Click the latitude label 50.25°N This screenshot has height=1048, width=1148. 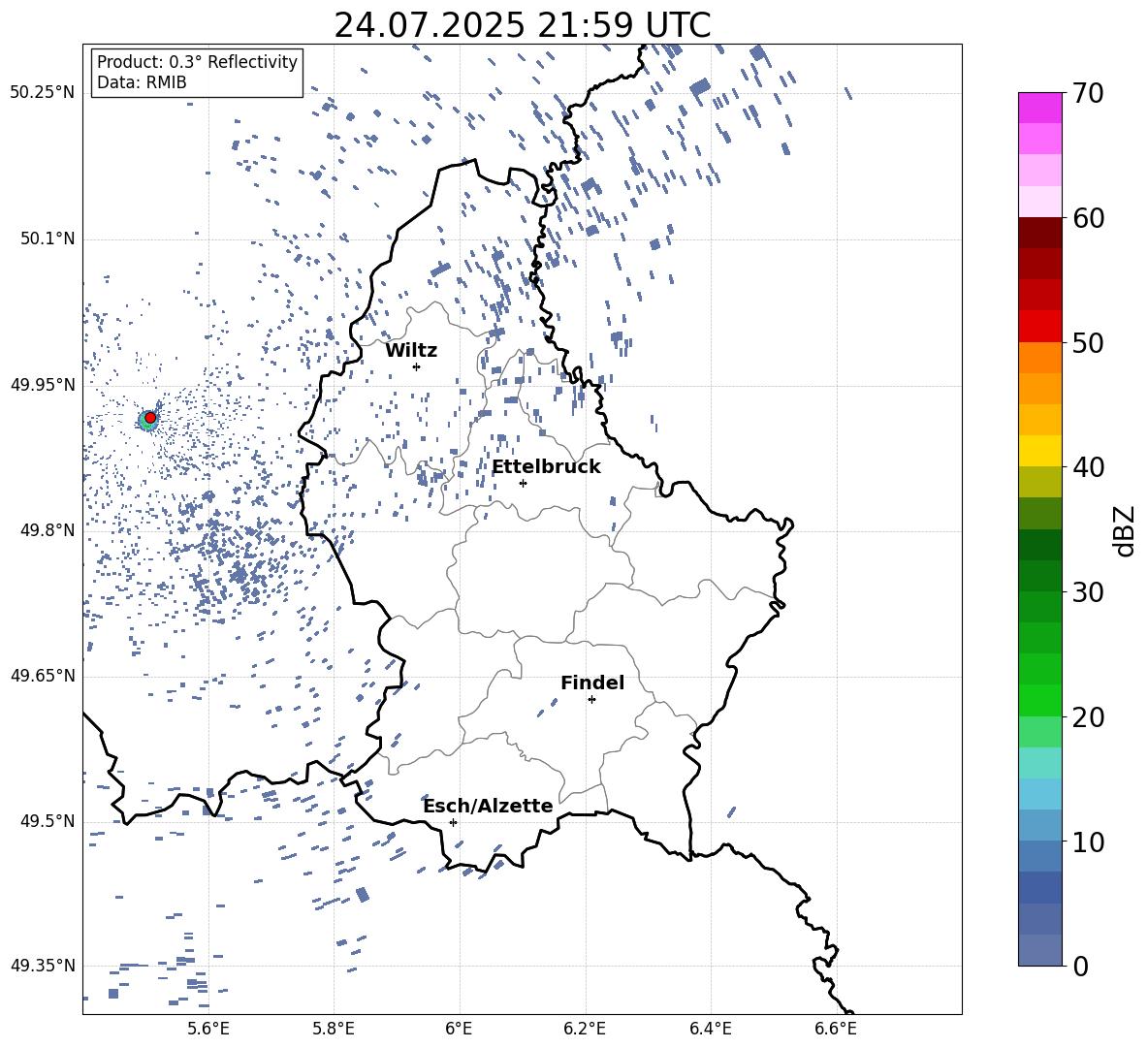point(43,93)
